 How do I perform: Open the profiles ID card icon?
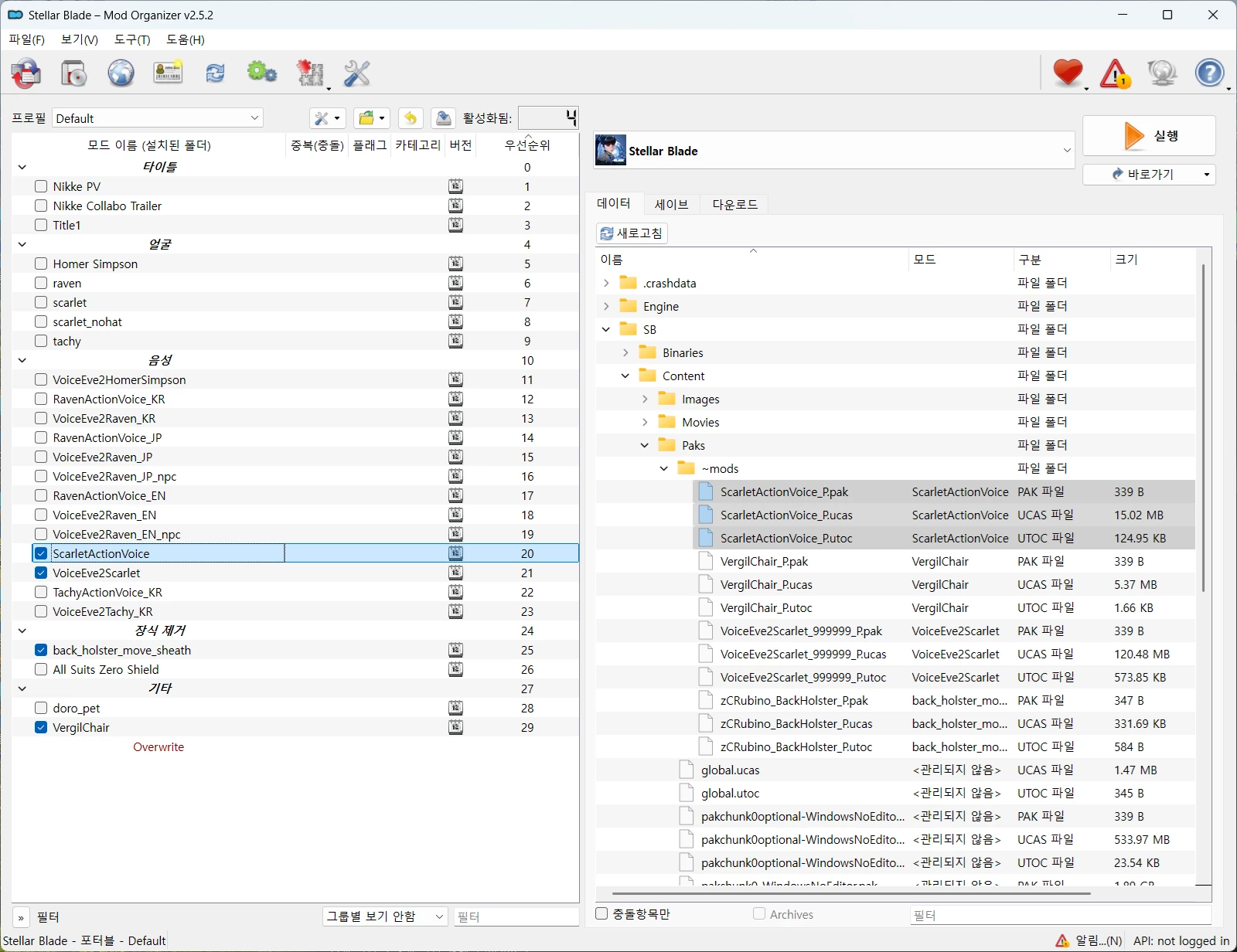(168, 73)
